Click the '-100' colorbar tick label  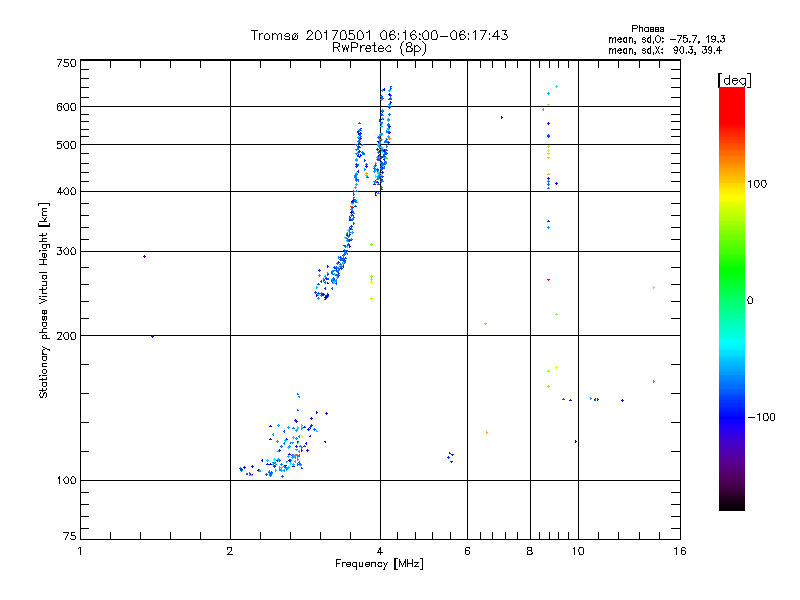[761, 417]
